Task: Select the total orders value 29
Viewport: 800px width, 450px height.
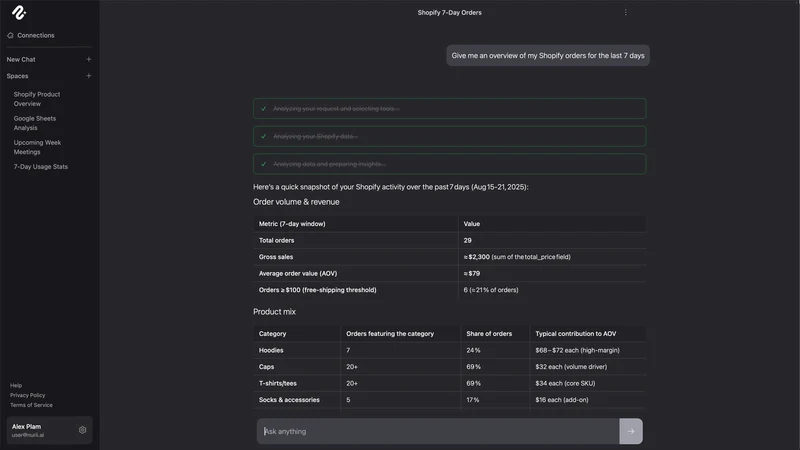Action: coord(467,240)
